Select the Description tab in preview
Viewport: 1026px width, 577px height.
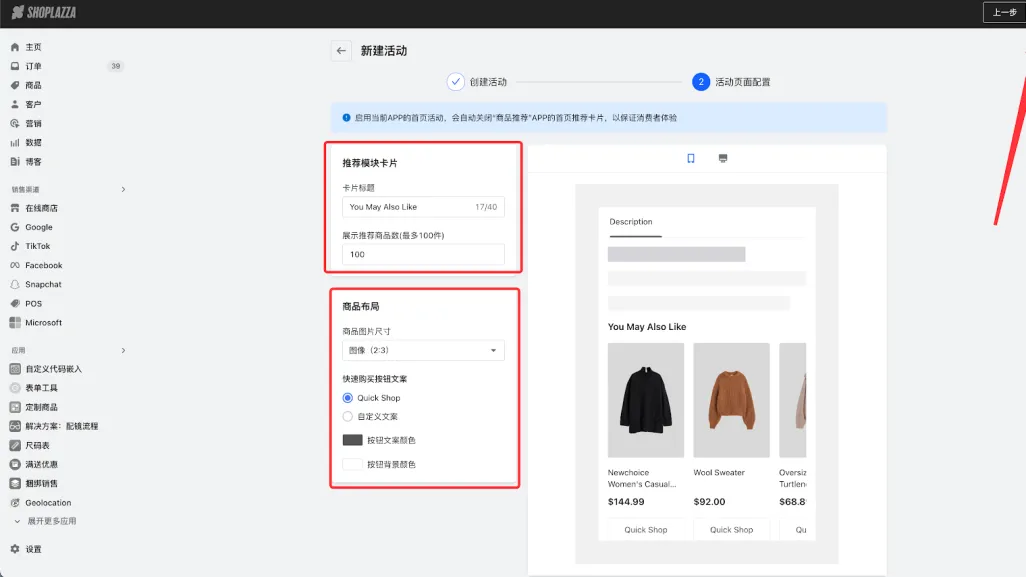(631, 222)
